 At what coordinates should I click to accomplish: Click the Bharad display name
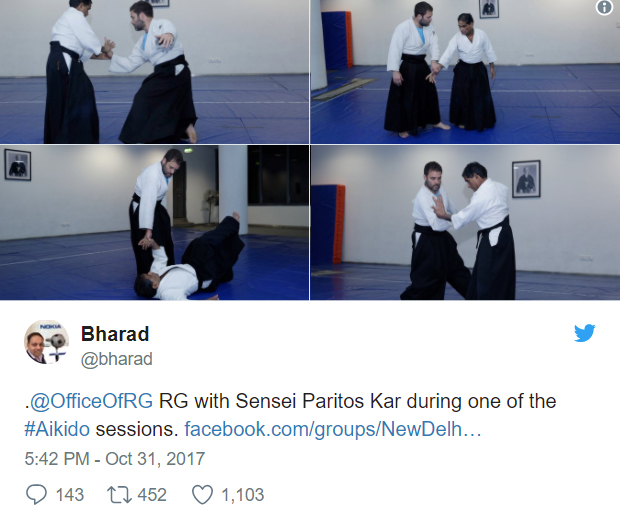point(115,334)
